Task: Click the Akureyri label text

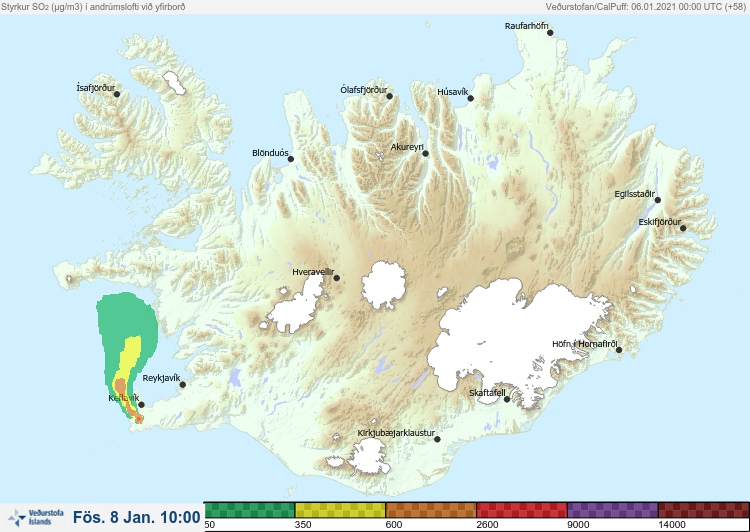Action: (407, 147)
